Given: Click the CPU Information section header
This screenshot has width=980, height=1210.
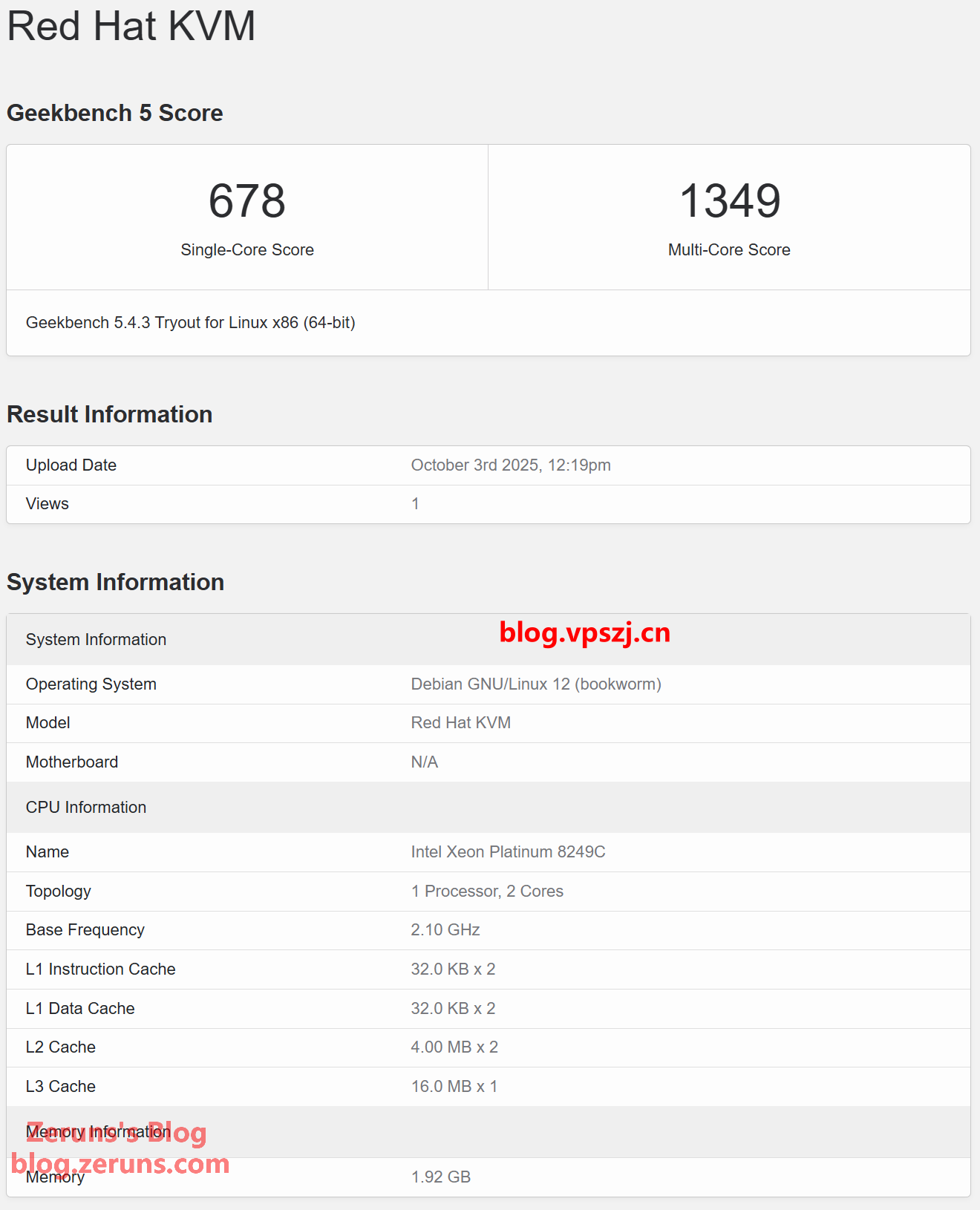Looking at the screenshot, I should click(x=86, y=808).
